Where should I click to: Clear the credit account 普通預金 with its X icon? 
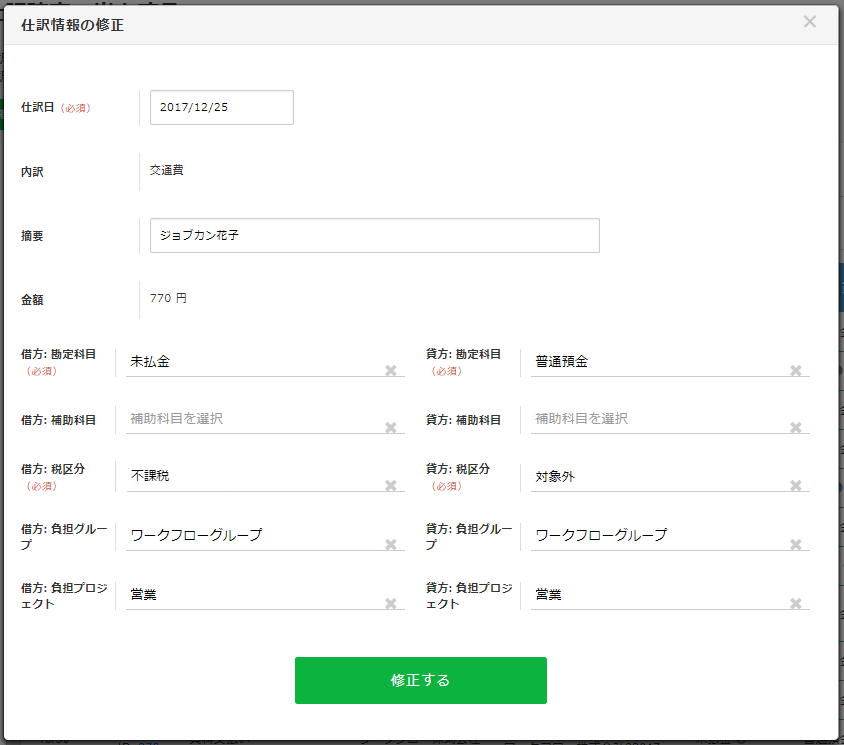click(796, 370)
